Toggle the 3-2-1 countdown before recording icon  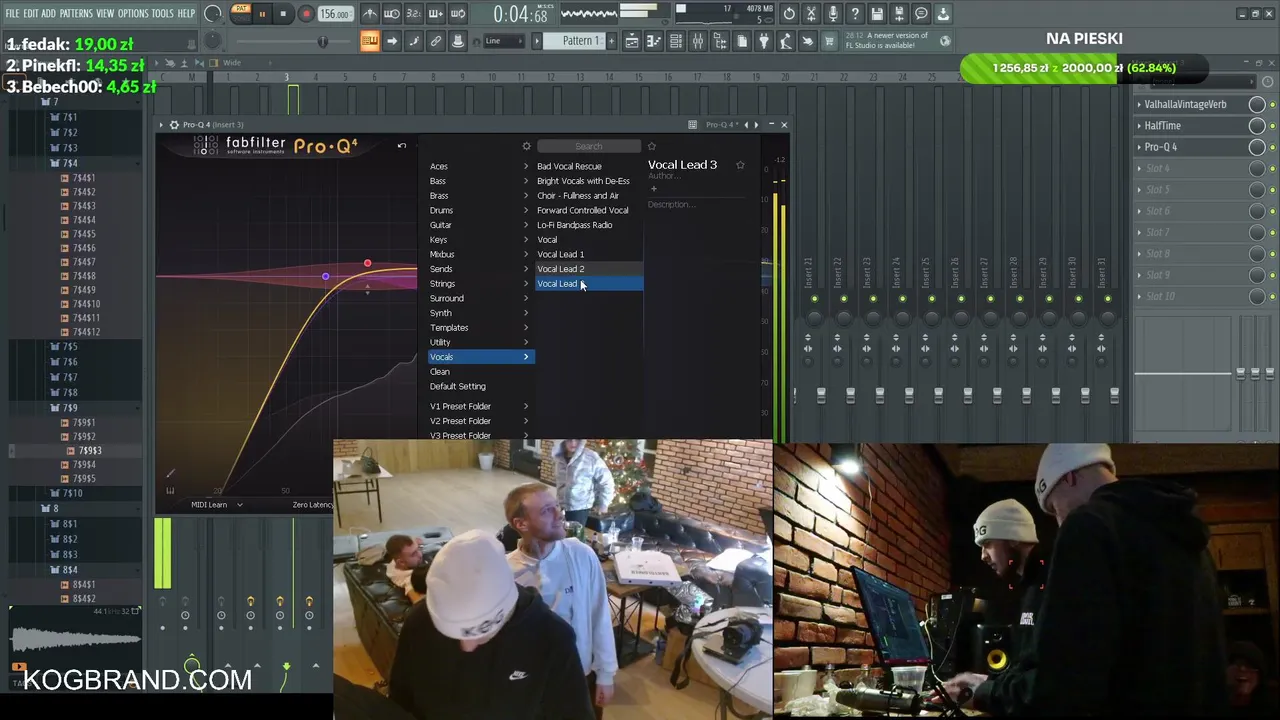coord(414,14)
